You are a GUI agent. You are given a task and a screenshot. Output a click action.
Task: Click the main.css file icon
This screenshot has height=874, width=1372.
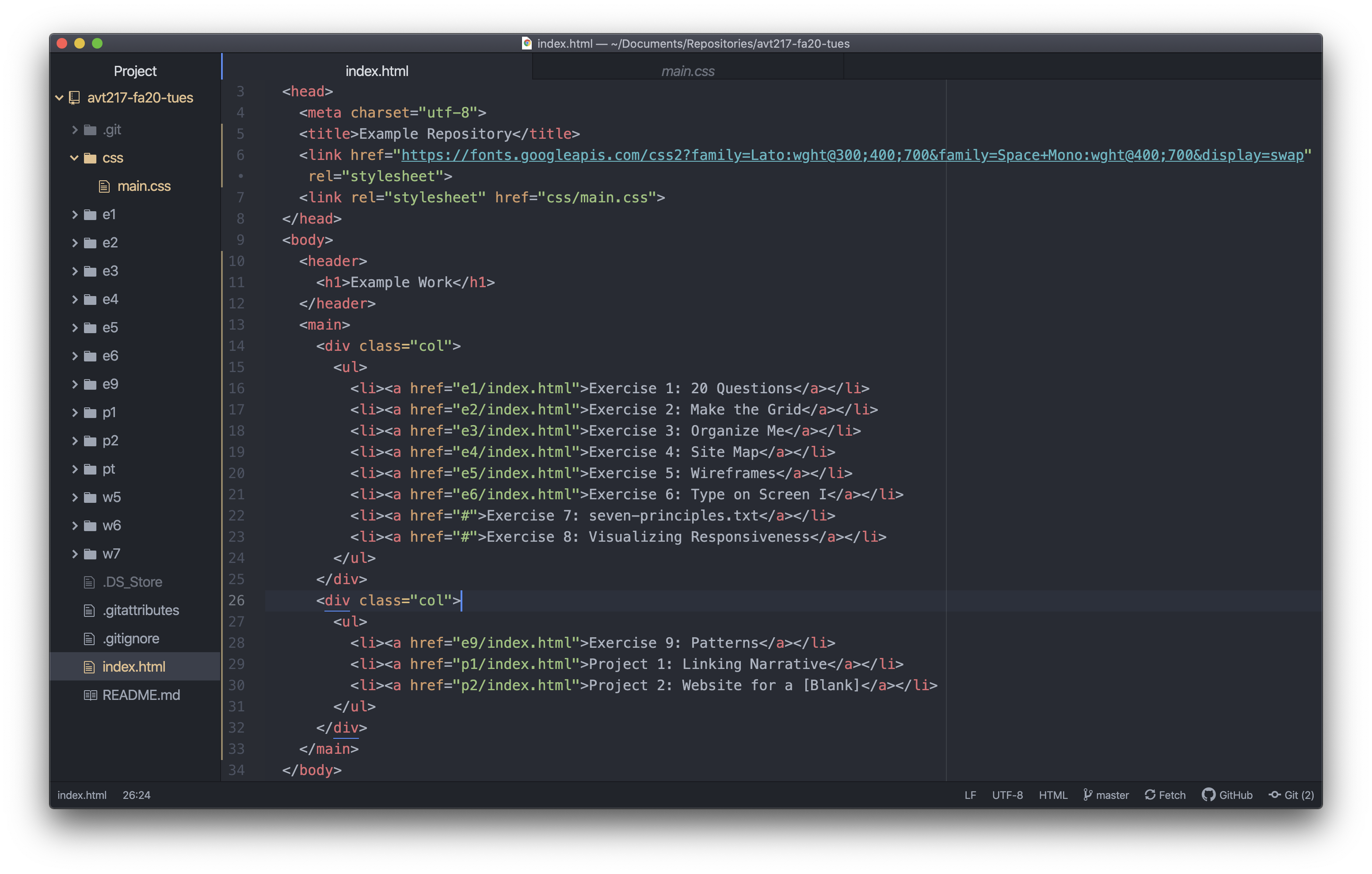tap(104, 186)
